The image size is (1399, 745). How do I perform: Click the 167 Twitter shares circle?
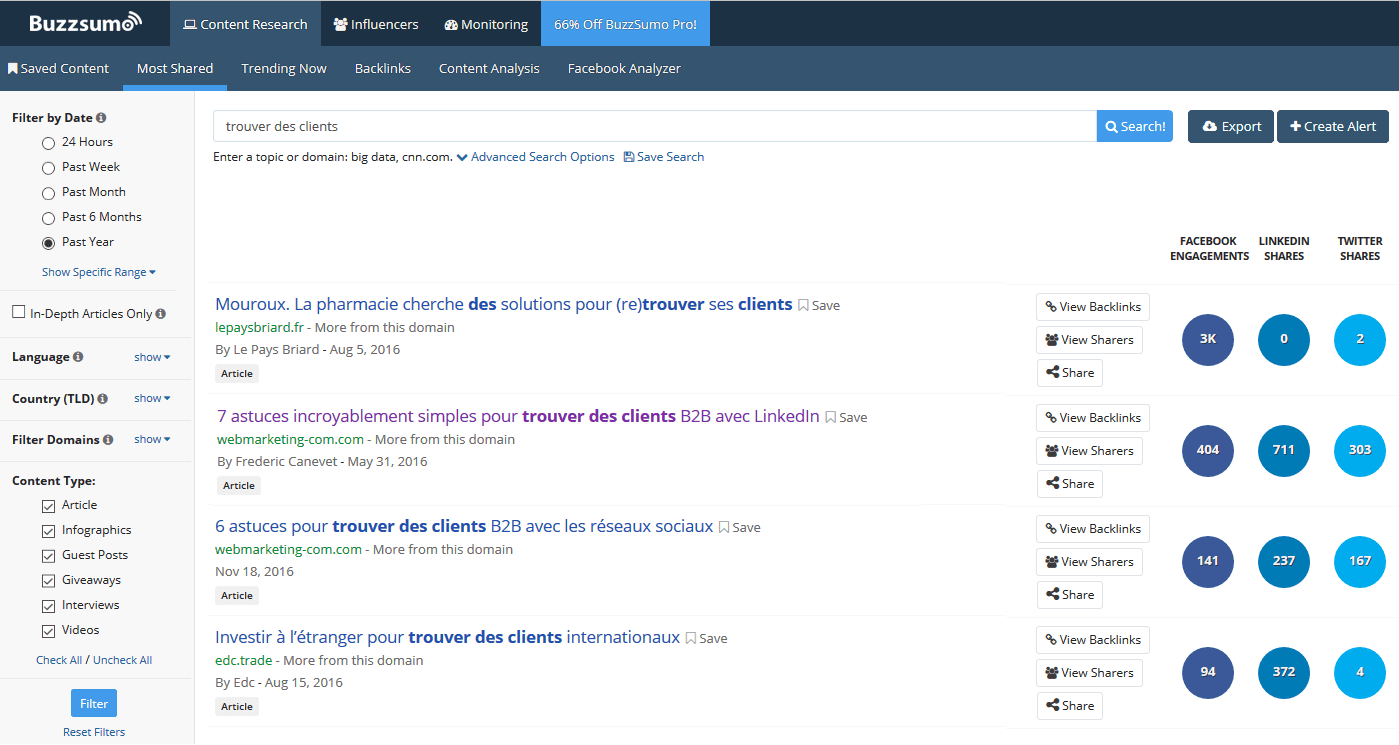(x=1360, y=561)
